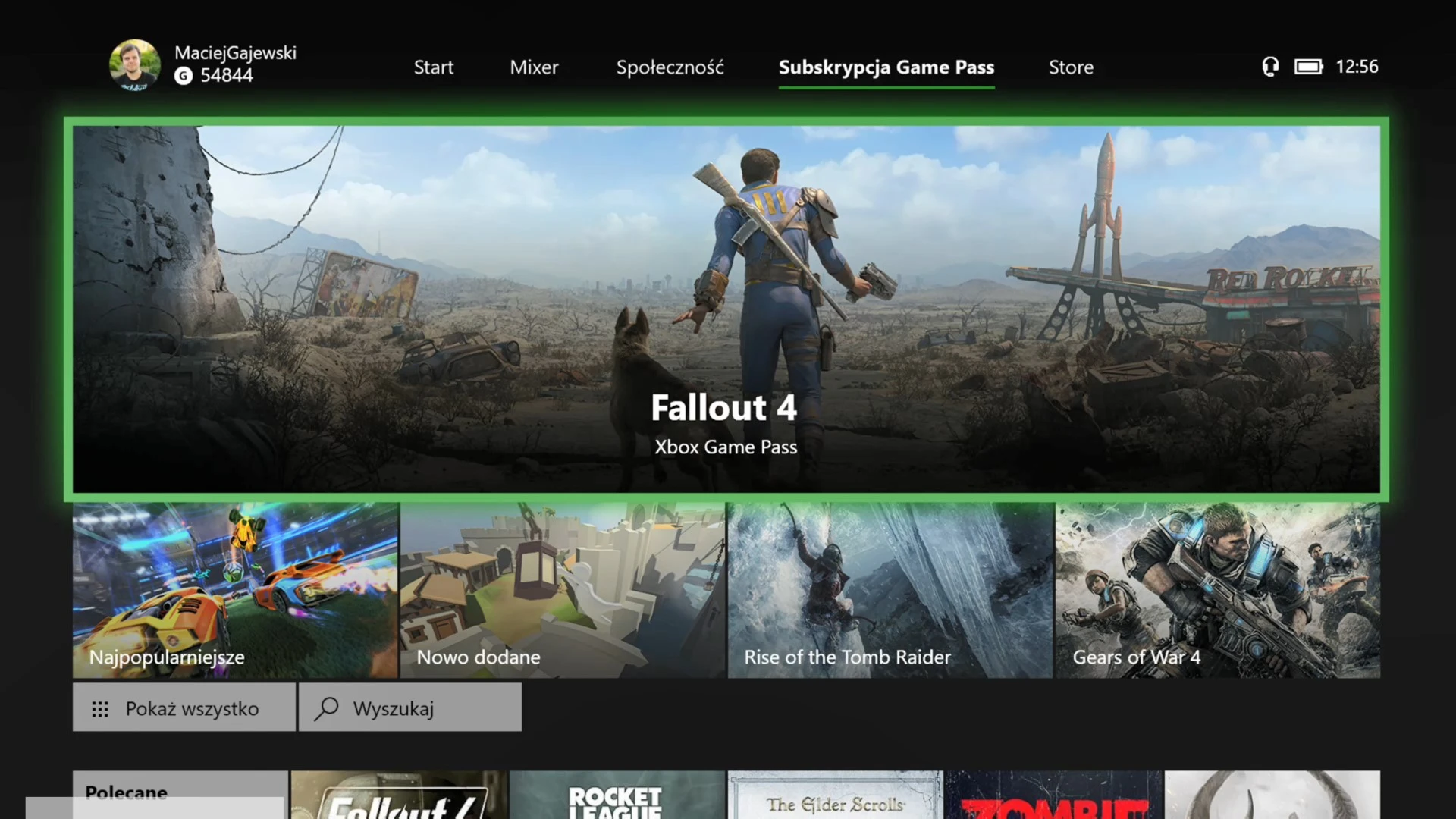1456x819 pixels.
Task: Open the Fallout 4 featured banner
Action: point(726,309)
